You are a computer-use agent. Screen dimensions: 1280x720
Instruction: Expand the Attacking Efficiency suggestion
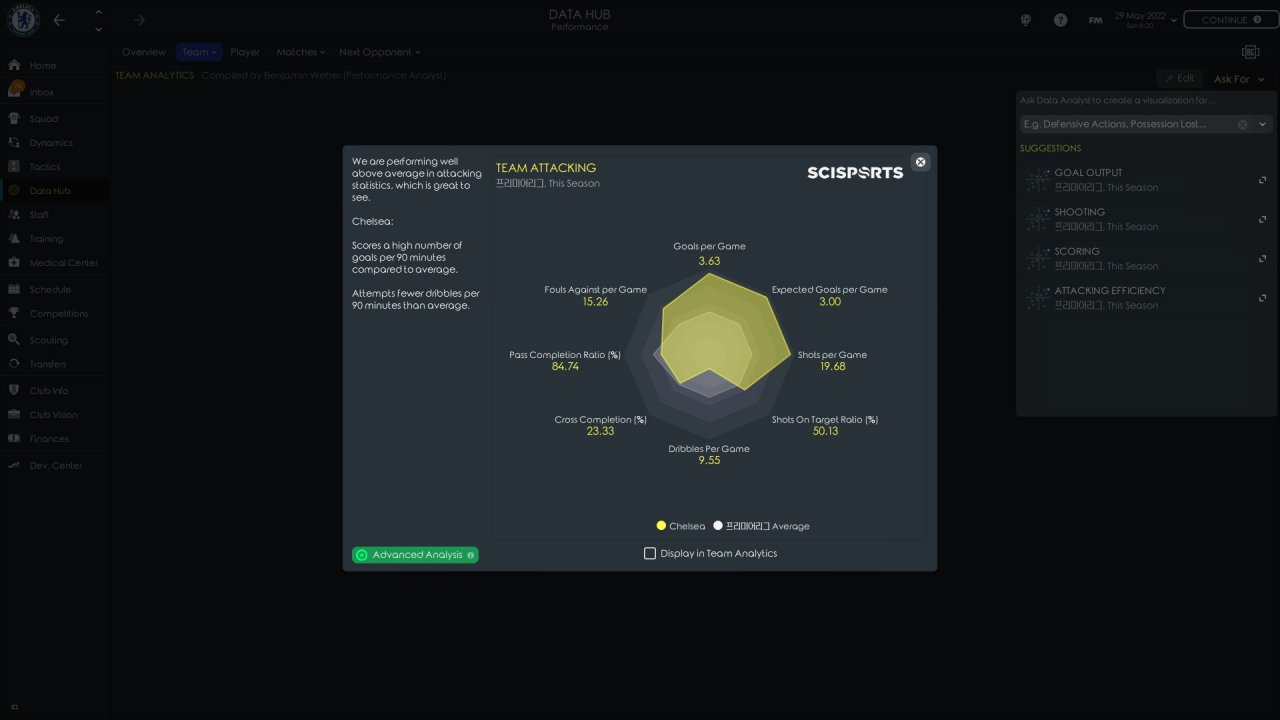1262,298
